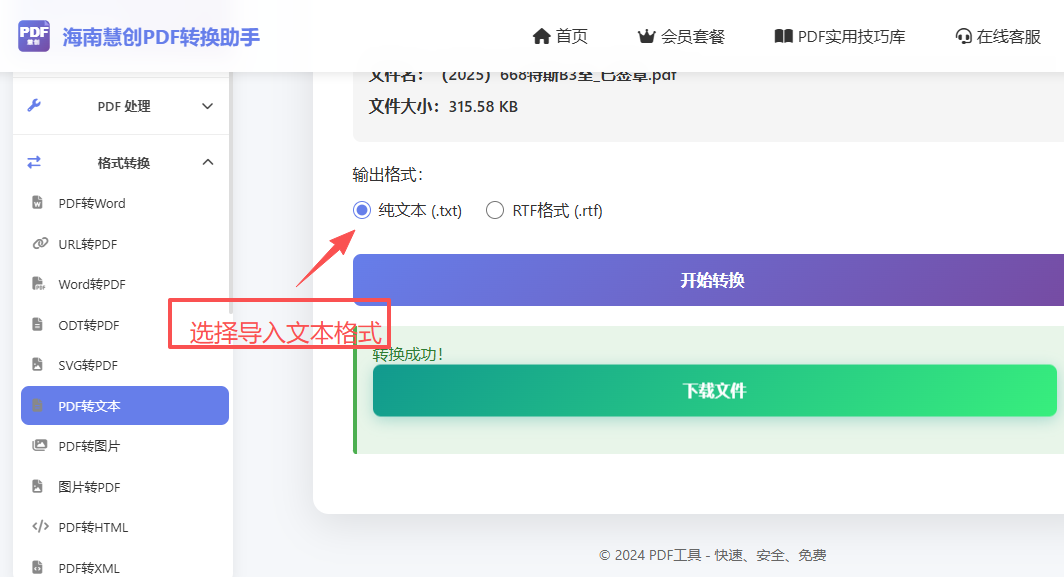Click the green 下载文件 button
This screenshot has height=577, width=1064.
pyautogui.click(x=715, y=390)
